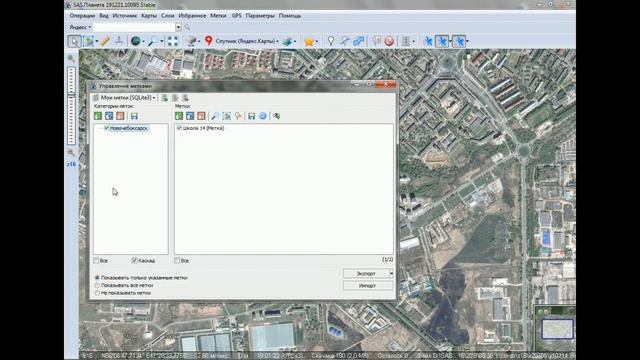Zoom in using left sidebar magnifier

pyautogui.click(x=71, y=58)
